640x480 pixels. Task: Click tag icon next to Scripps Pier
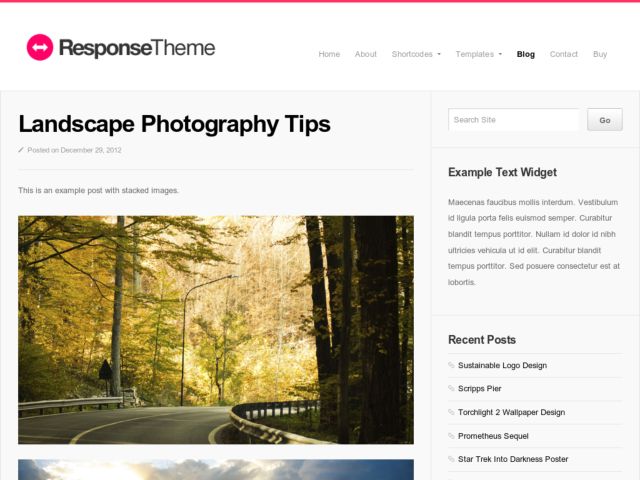pyautogui.click(x=451, y=388)
